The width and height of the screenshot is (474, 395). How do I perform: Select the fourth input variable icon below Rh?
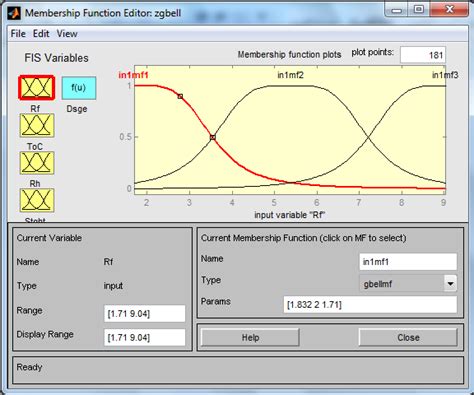coord(37,200)
